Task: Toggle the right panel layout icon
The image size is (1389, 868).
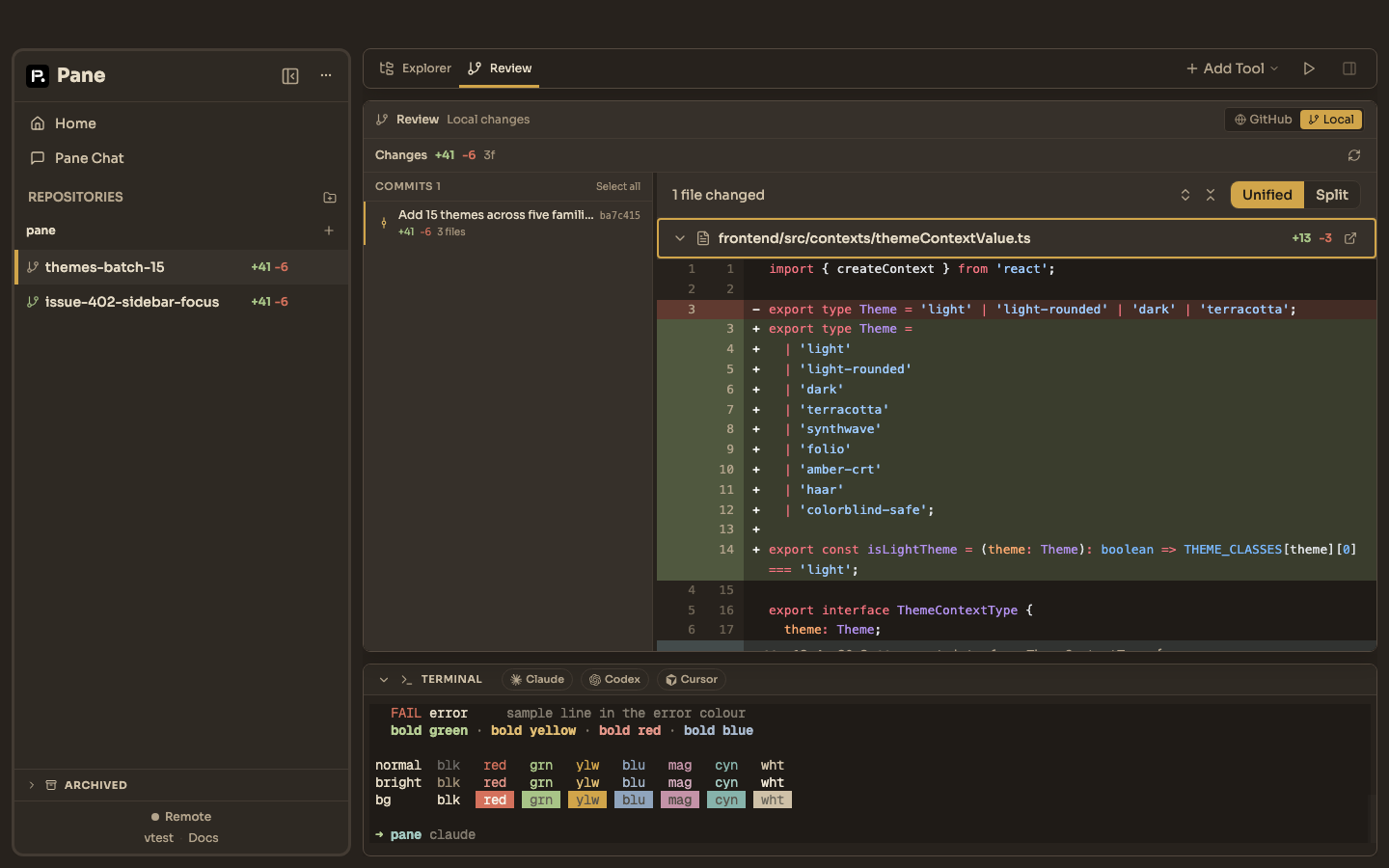Action: [x=1349, y=68]
